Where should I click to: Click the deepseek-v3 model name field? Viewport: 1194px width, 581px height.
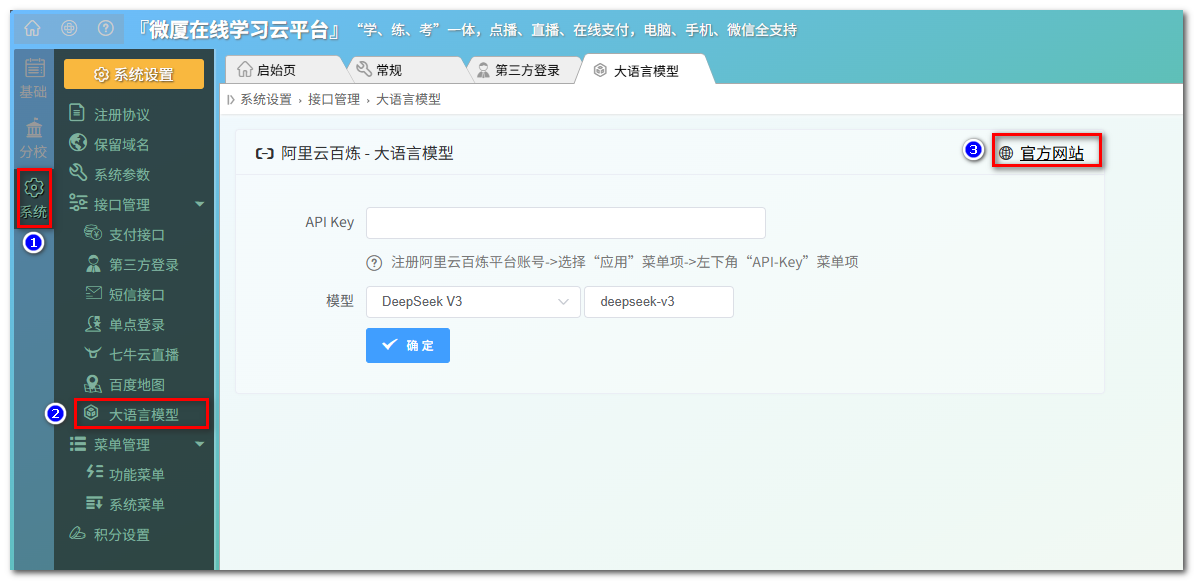658,302
